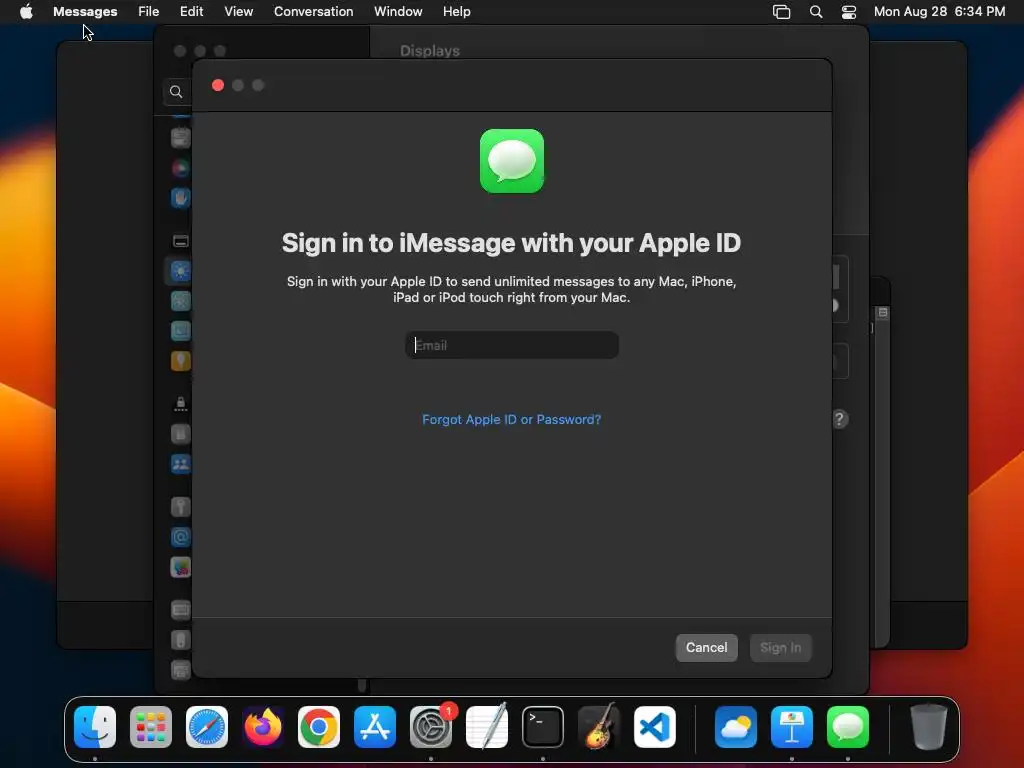Image resolution: width=1024 pixels, height=768 pixels.
Task: Open Launchpad from the Dock
Action: [151, 727]
